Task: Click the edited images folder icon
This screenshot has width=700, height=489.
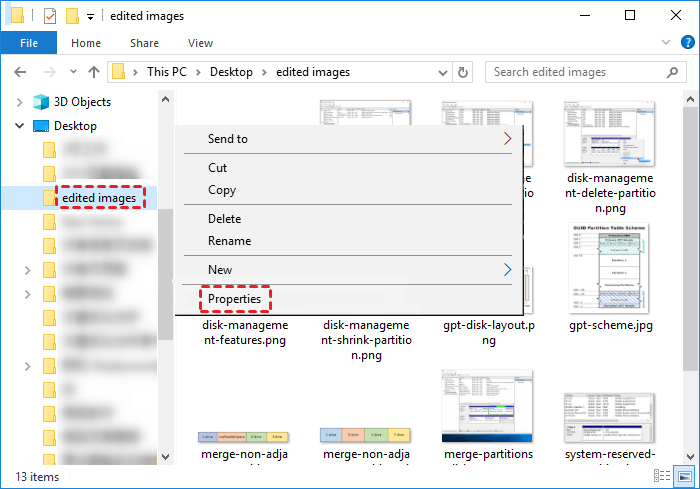Action: pyautogui.click(x=49, y=197)
